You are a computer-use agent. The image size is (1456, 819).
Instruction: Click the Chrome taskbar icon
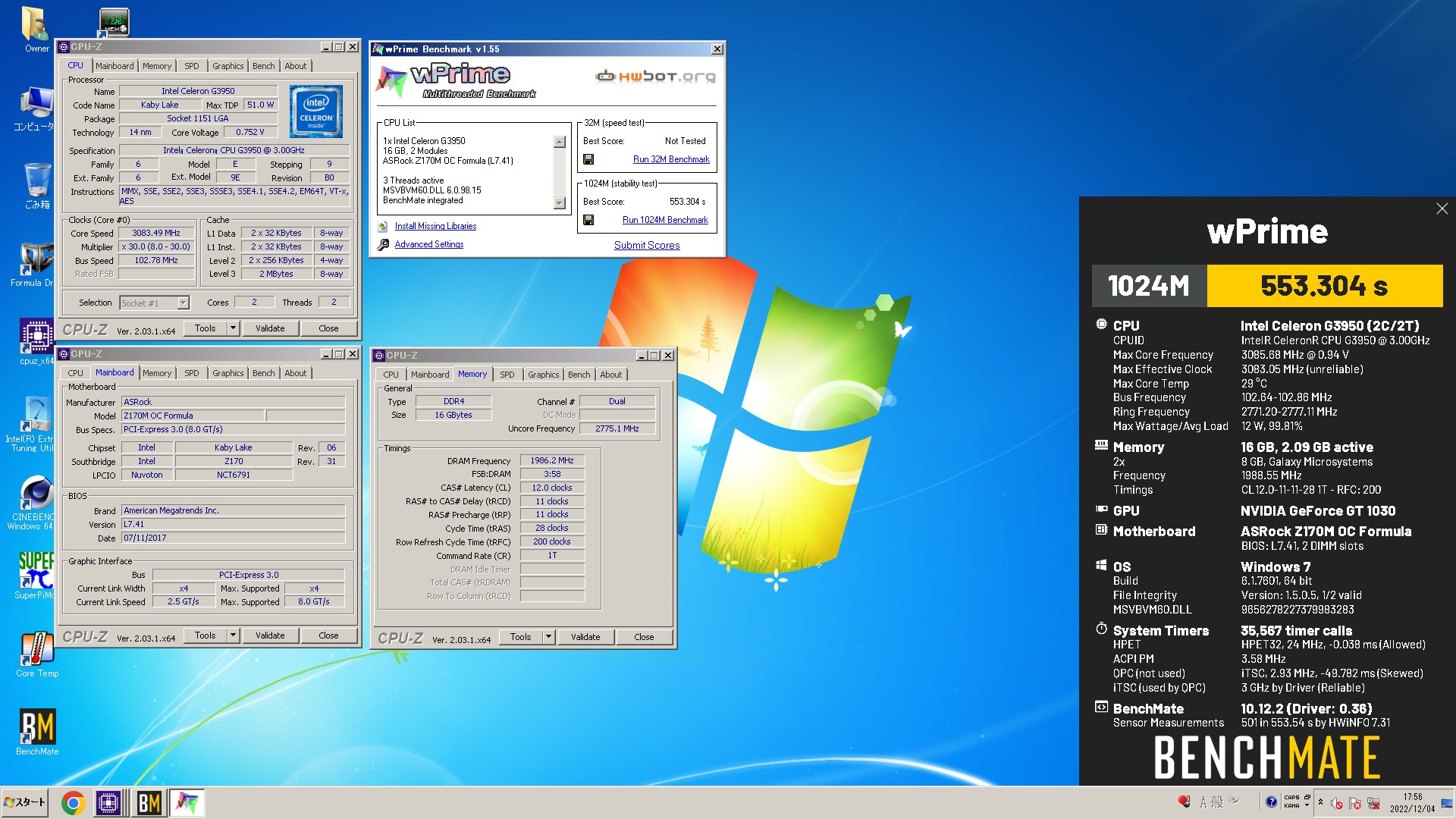click(x=73, y=803)
